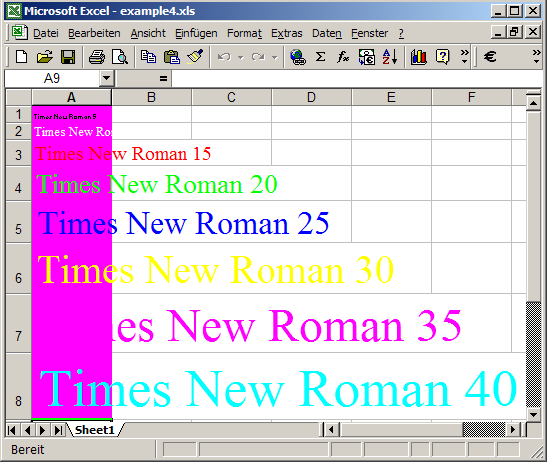This screenshot has height=462, width=547.
Task: Create a new blank workbook
Action: pyautogui.click(x=21, y=57)
